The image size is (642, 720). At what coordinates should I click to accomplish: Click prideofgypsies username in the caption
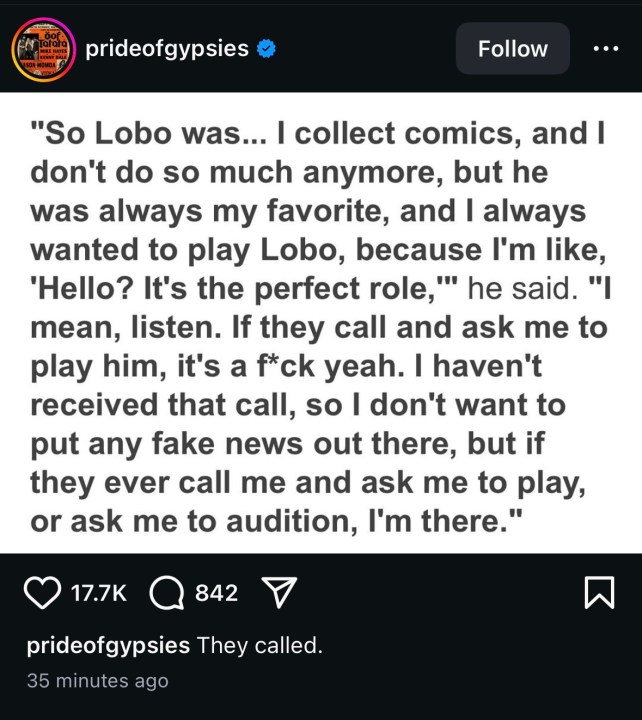(108, 645)
